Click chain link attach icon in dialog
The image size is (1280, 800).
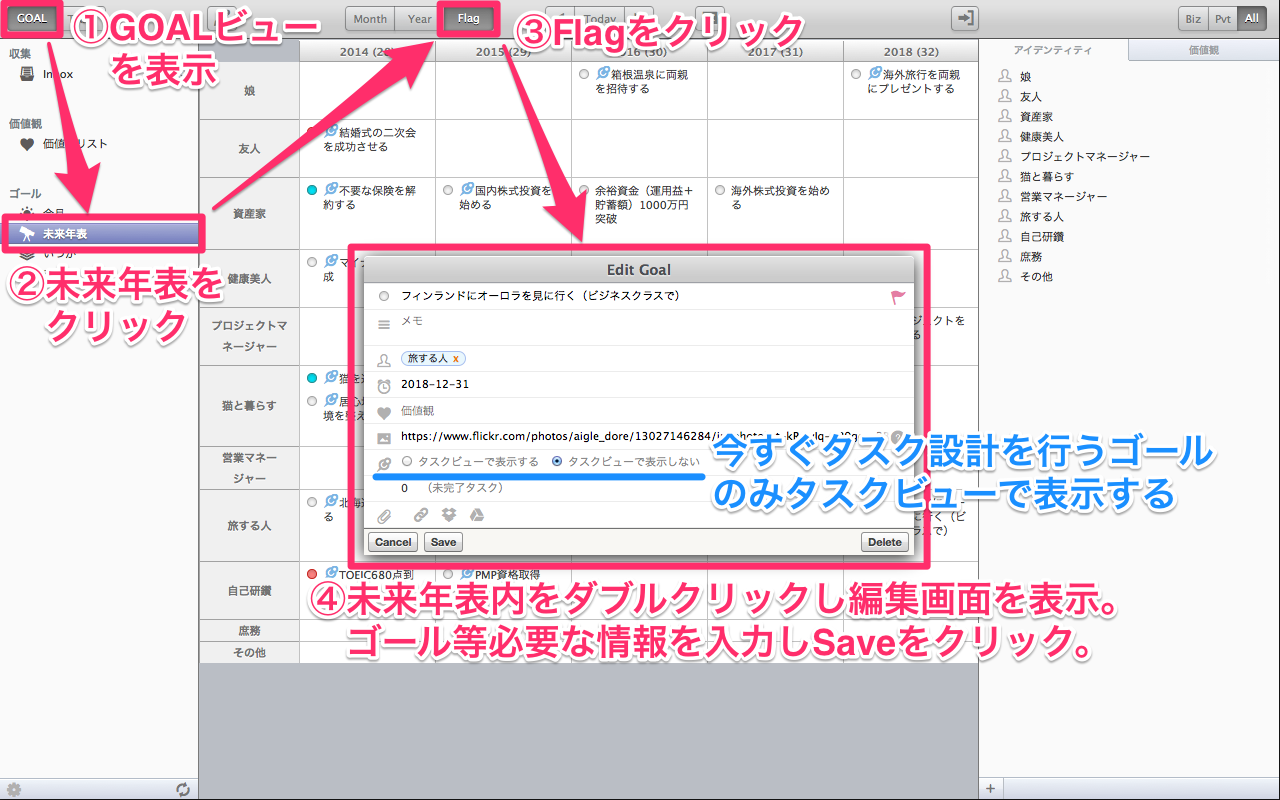click(420, 515)
